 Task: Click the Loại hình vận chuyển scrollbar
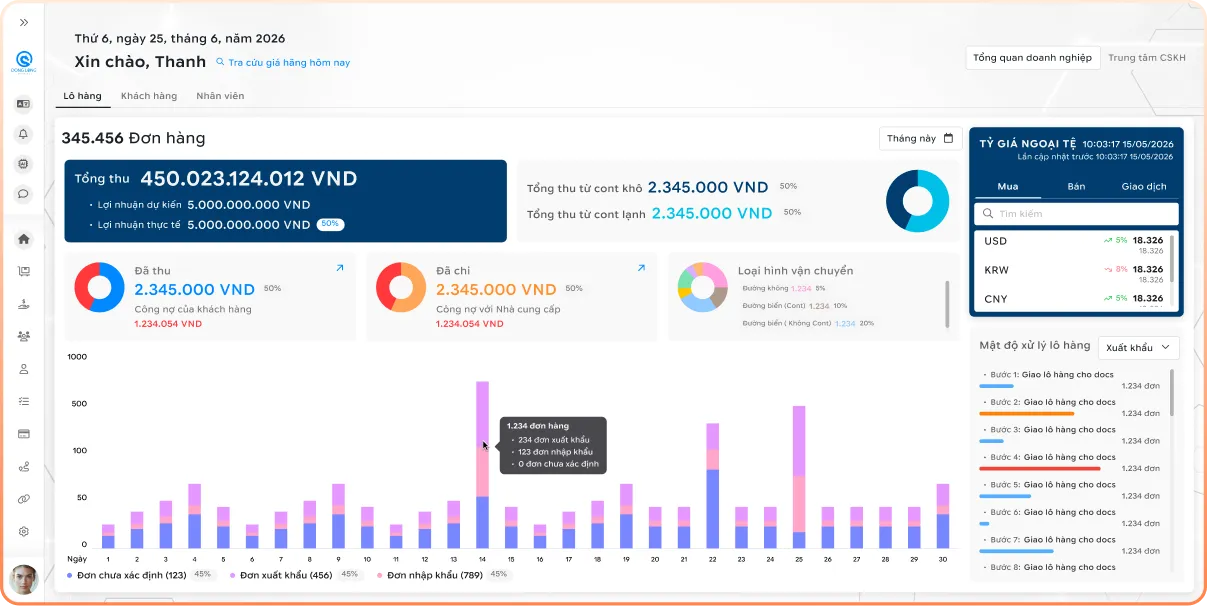(x=946, y=303)
